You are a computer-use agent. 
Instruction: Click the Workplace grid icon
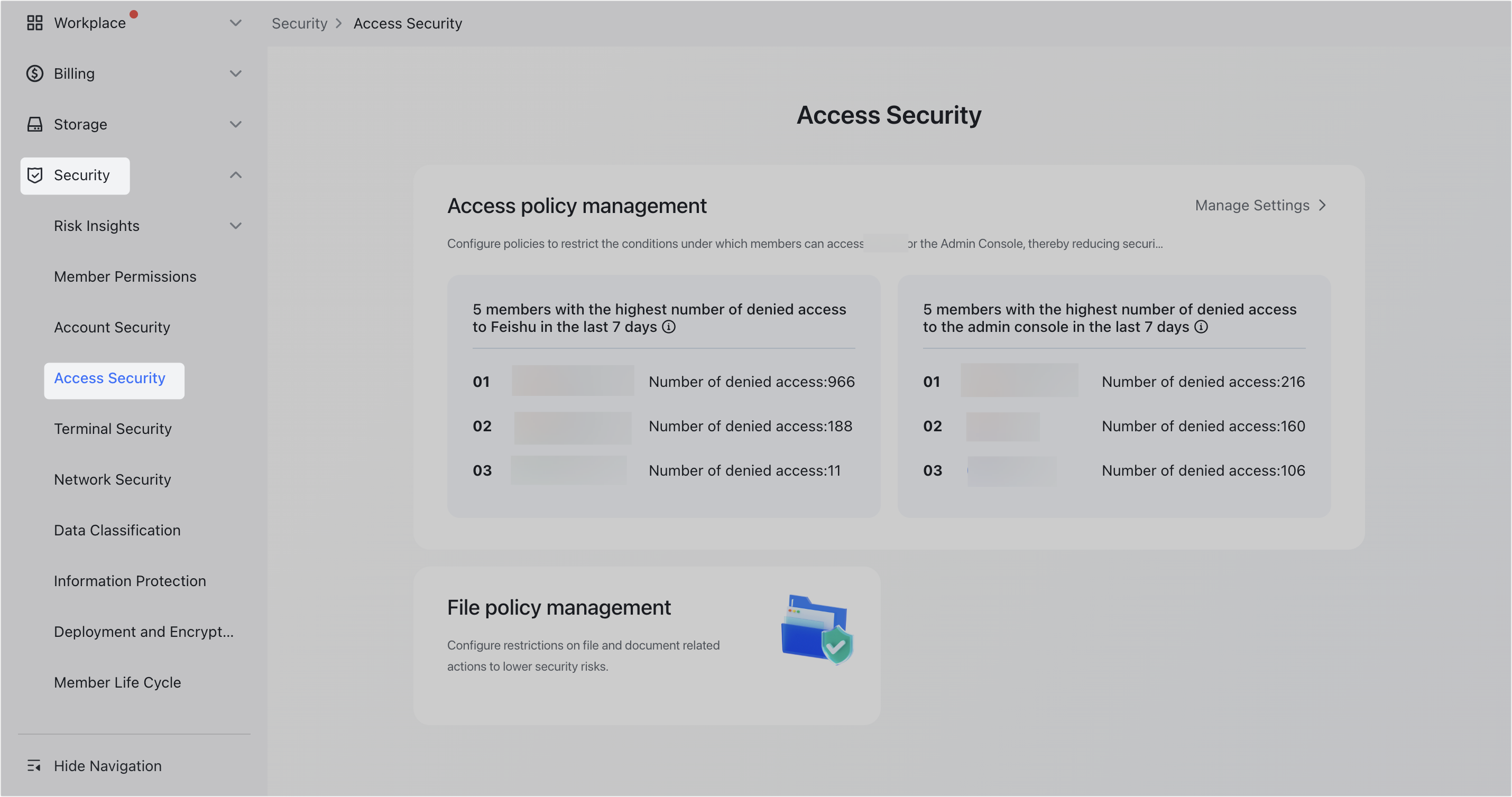point(35,23)
